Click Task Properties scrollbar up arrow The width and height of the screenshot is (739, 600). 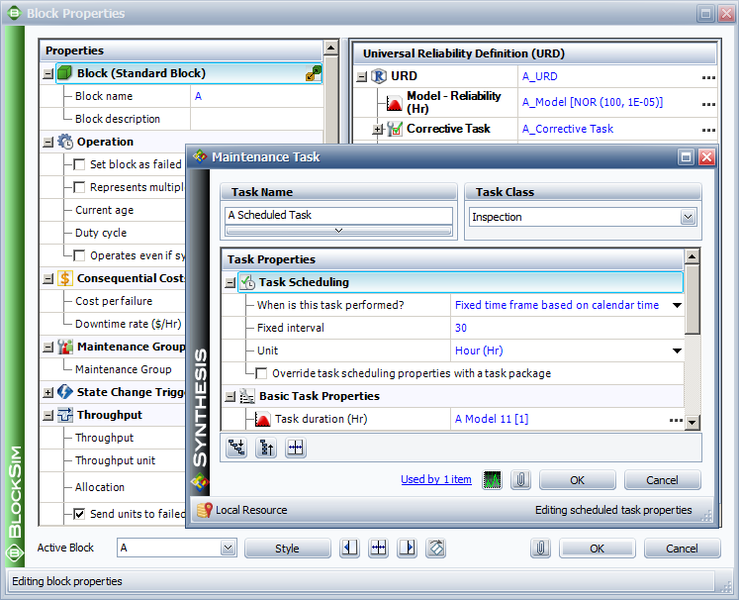[691, 257]
